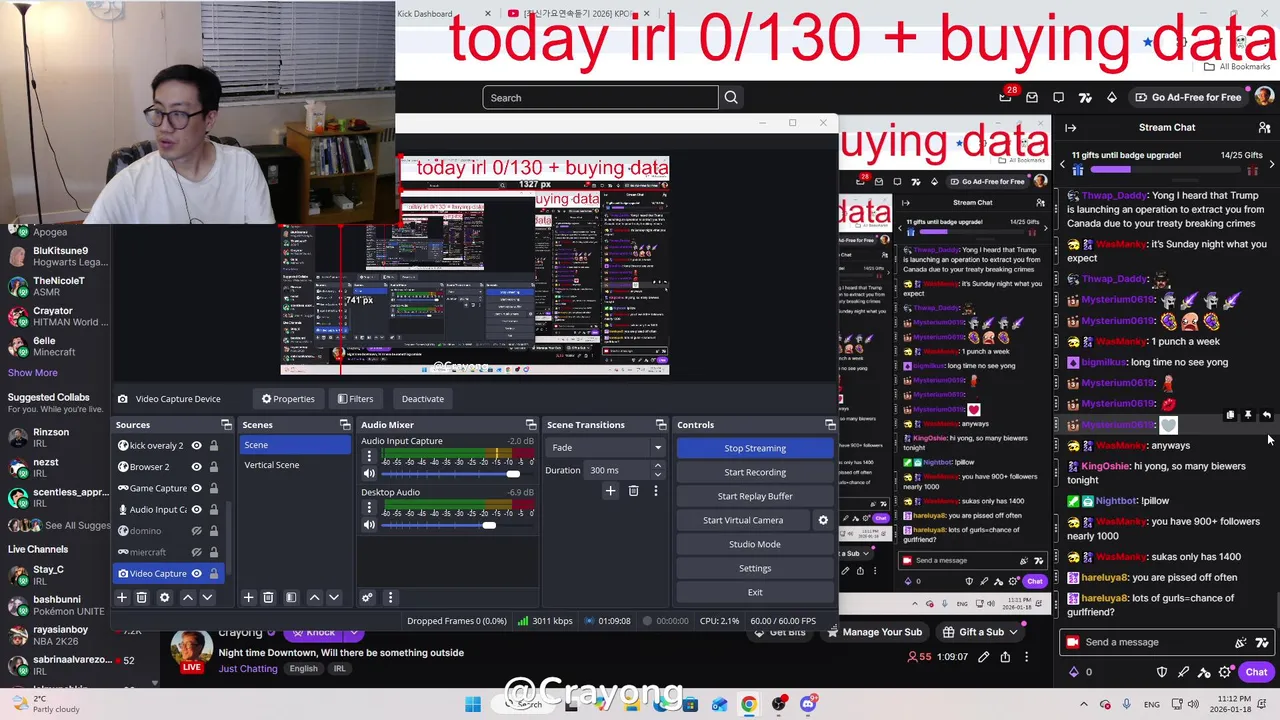Delete the selected scene
This screenshot has width=1280, height=720.
(x=268, y=597)
